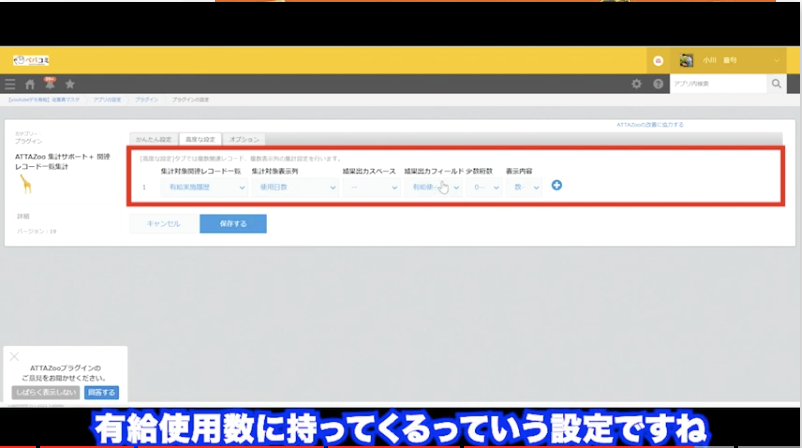Open the notifications bell icon
802x448 pixels.
tap(50, 84)
